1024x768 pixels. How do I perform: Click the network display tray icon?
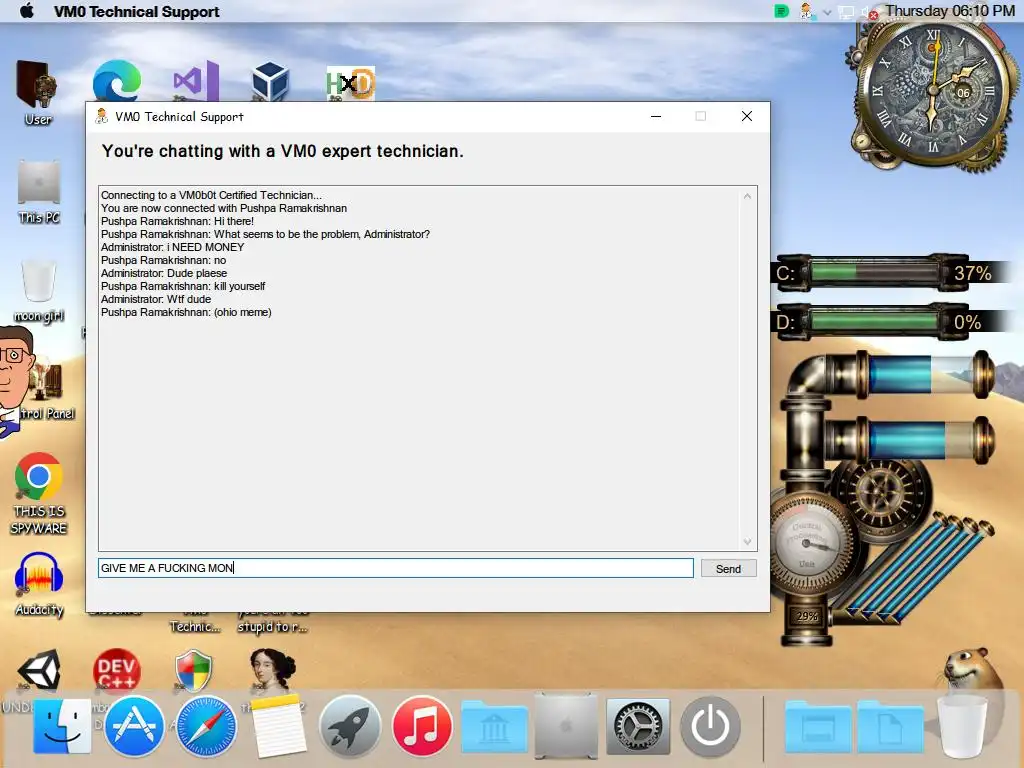pos(846,12)
